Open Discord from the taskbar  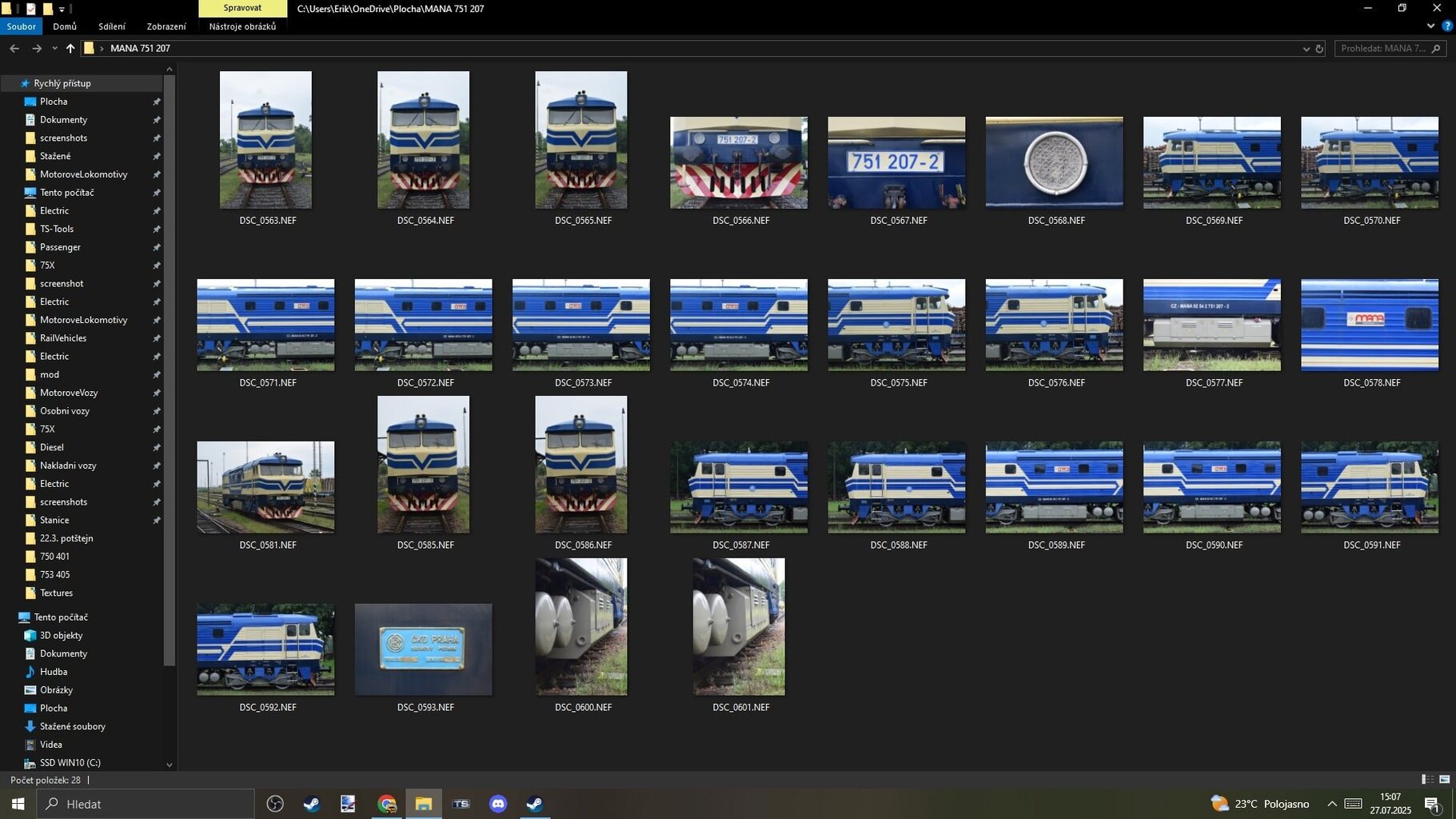497,804
